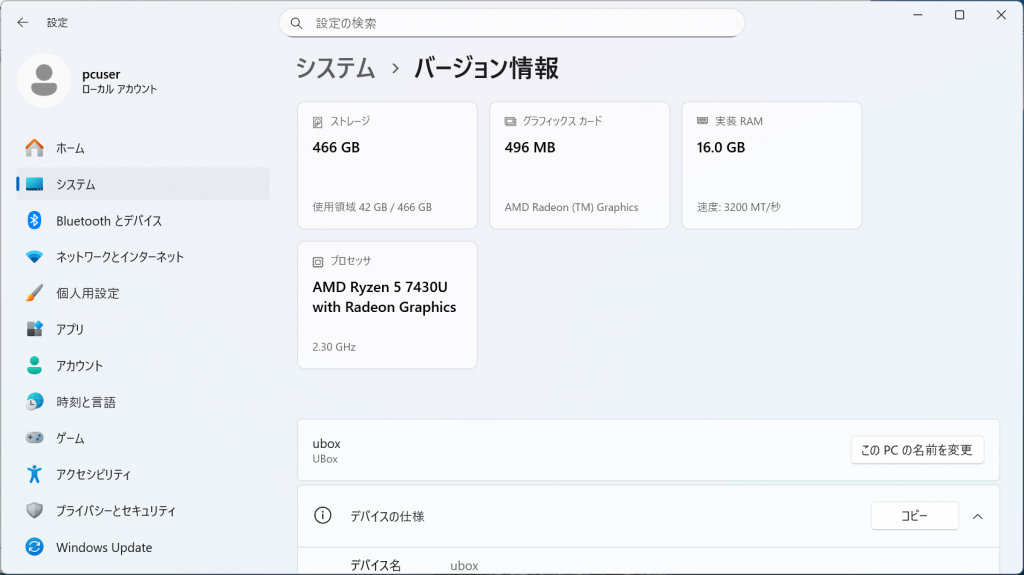Open the Apps settings section
The height and width of the screenshot is (575, 1024).
click(x=70, y=329)
